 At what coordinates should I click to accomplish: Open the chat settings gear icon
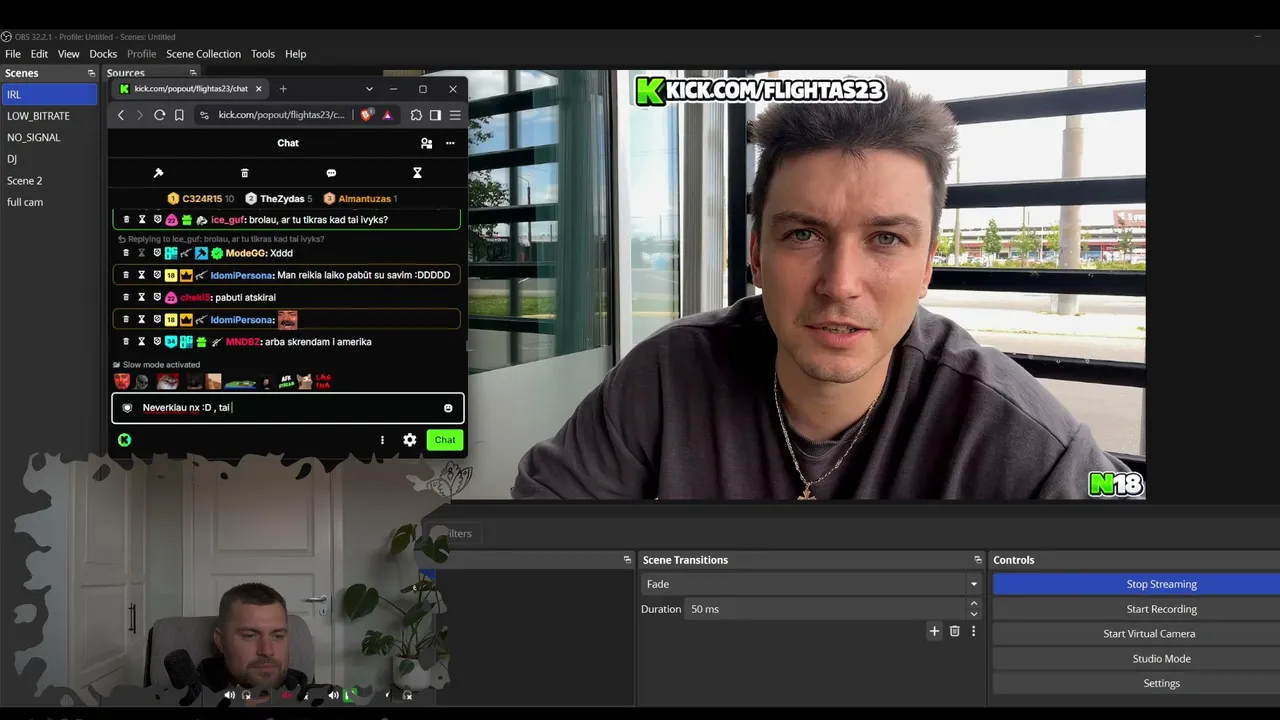[x=410, y=440]
